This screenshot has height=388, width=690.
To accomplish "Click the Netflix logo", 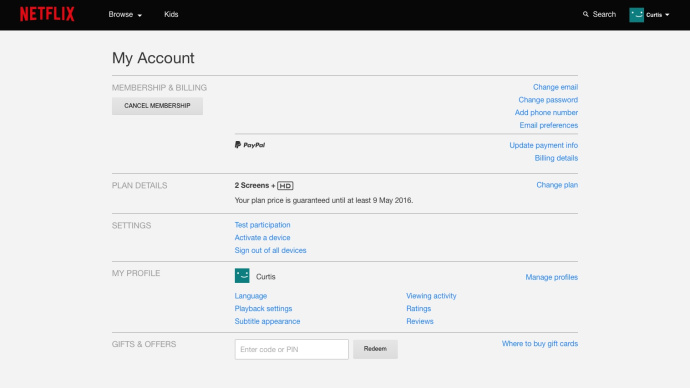I will coord(47,14).
